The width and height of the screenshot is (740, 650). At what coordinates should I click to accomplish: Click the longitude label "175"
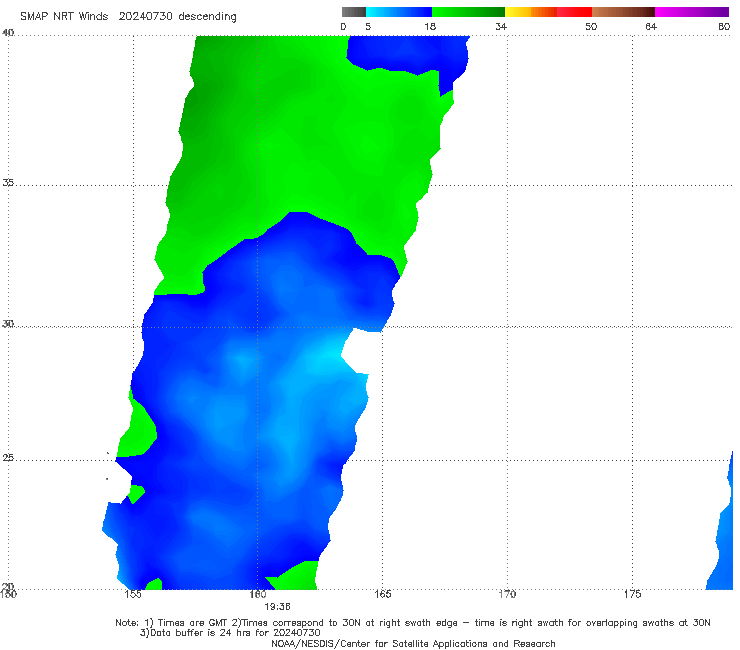[x=632, y=594]
